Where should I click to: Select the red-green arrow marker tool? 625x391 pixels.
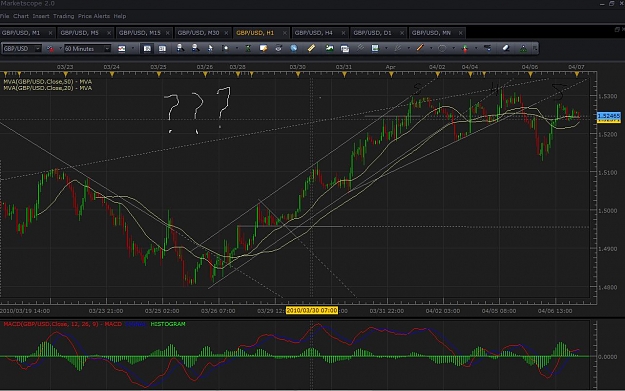point(465,49)
